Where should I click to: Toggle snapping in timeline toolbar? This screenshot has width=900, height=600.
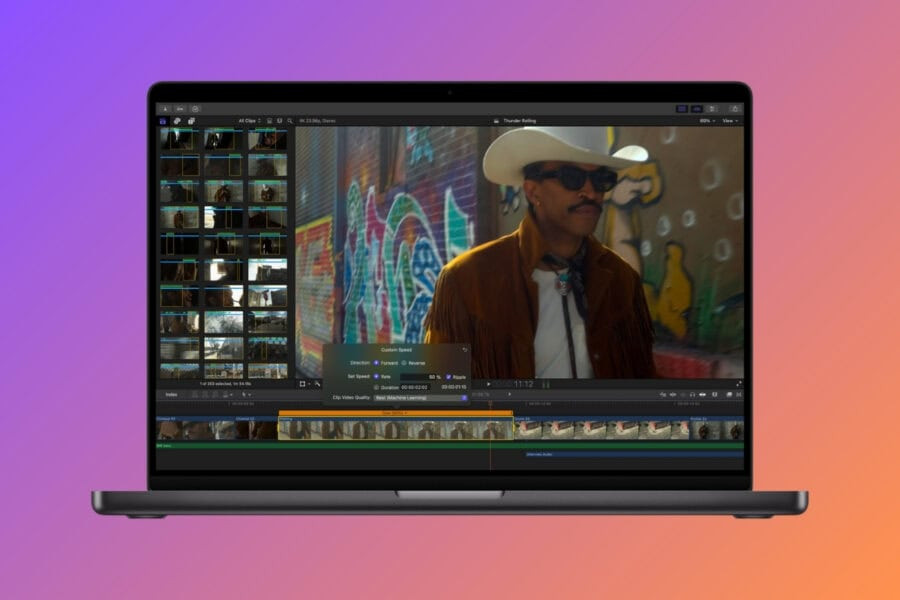pyautogui.click(x=703, y=394)
